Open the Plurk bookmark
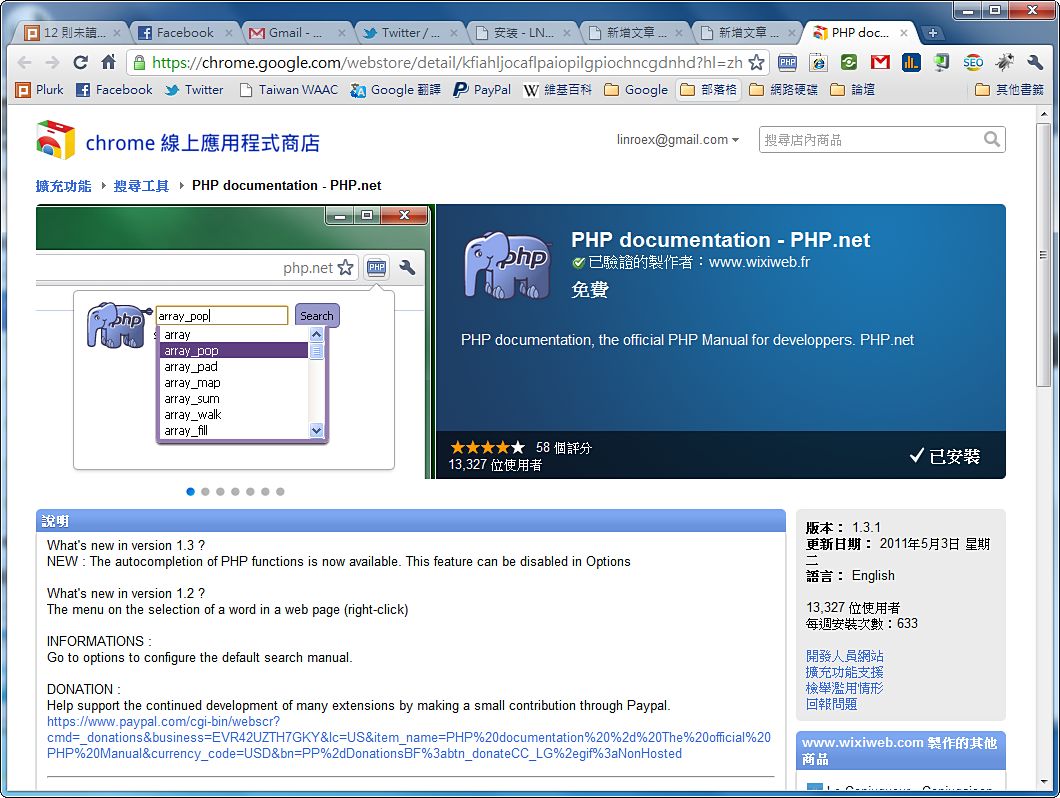This screenshot has width=1060, height=798. (x=39, y=89)
